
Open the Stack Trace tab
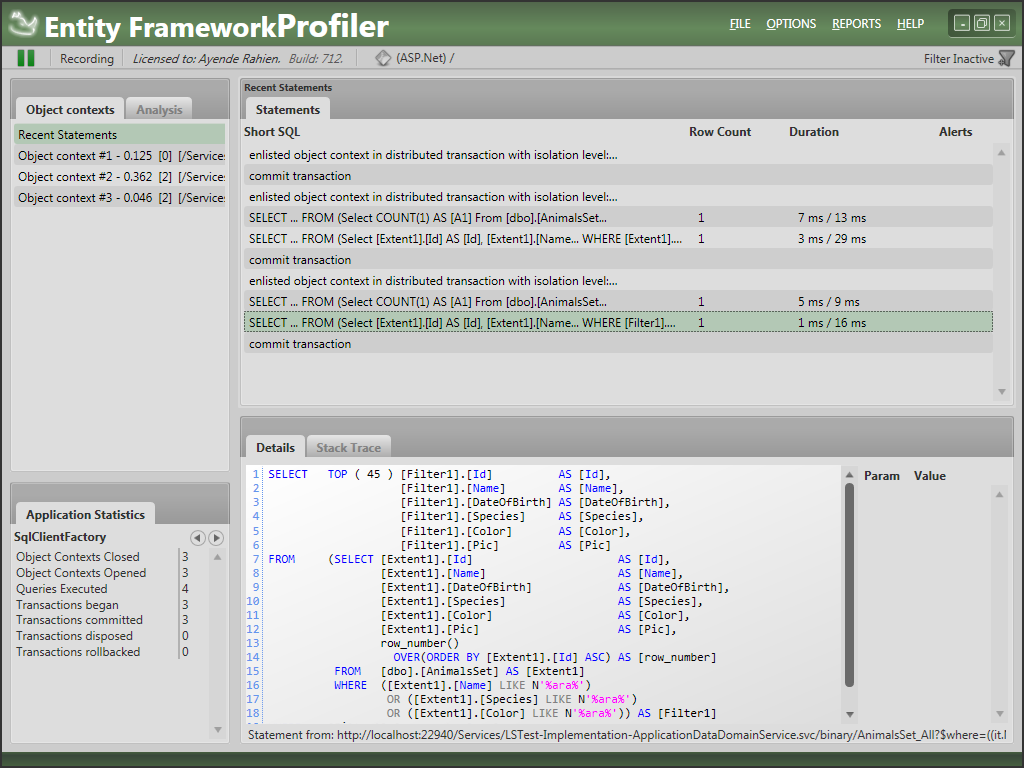[349, 447]
